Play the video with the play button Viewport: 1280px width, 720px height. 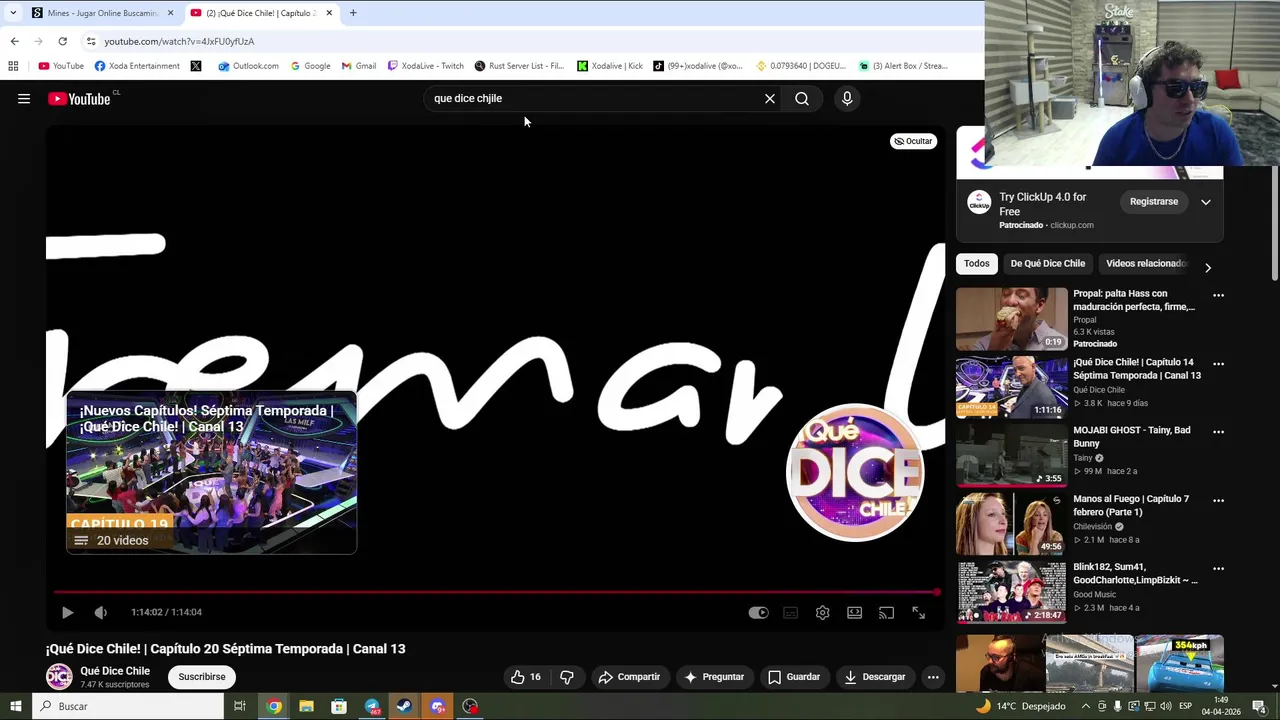click(x=67, y=612)
